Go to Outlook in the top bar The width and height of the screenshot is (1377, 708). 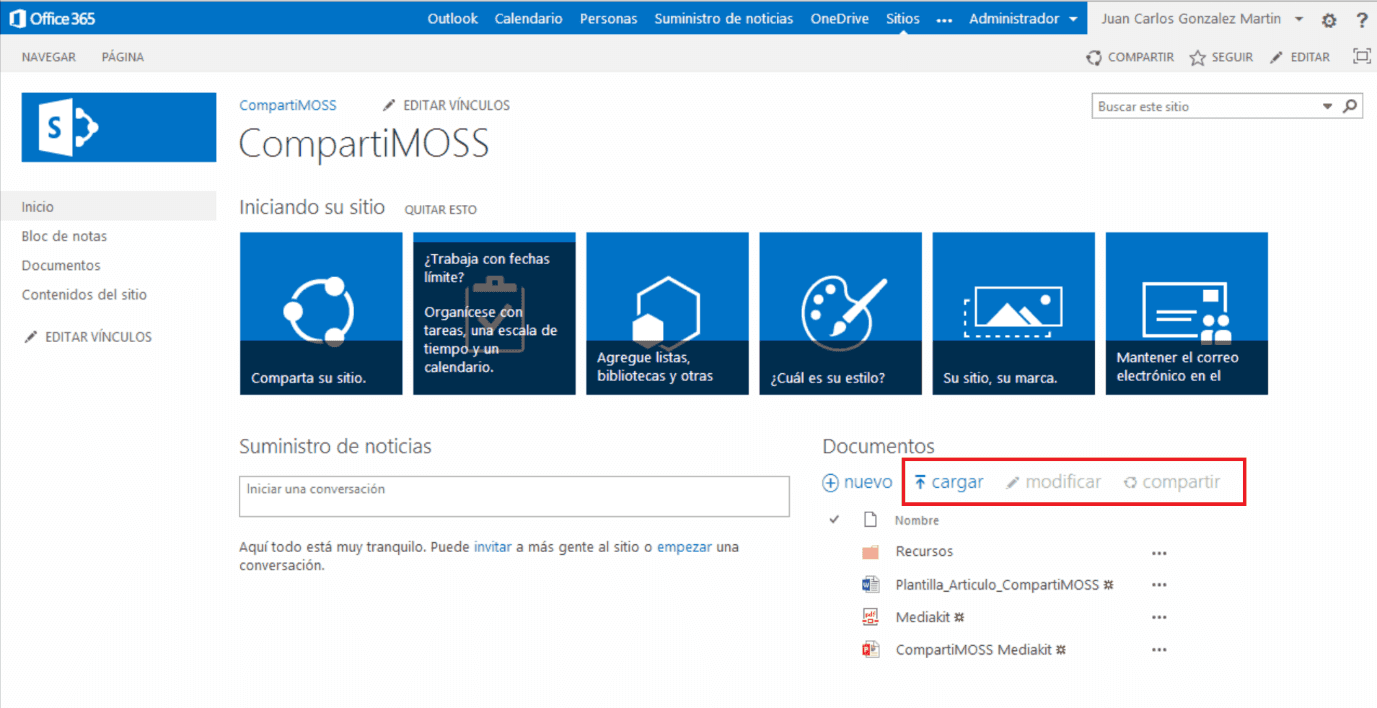(453, 19)
